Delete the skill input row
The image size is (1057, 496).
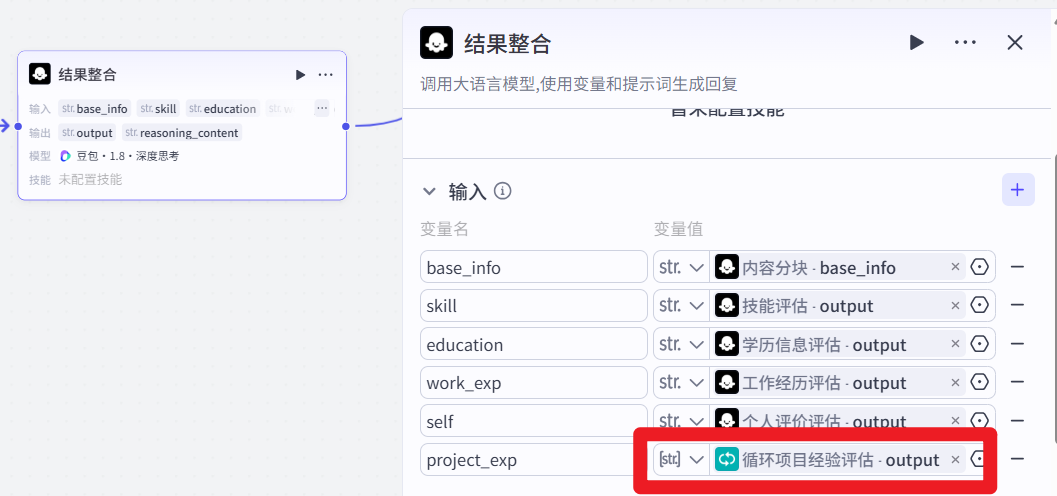pos(1017,306)
